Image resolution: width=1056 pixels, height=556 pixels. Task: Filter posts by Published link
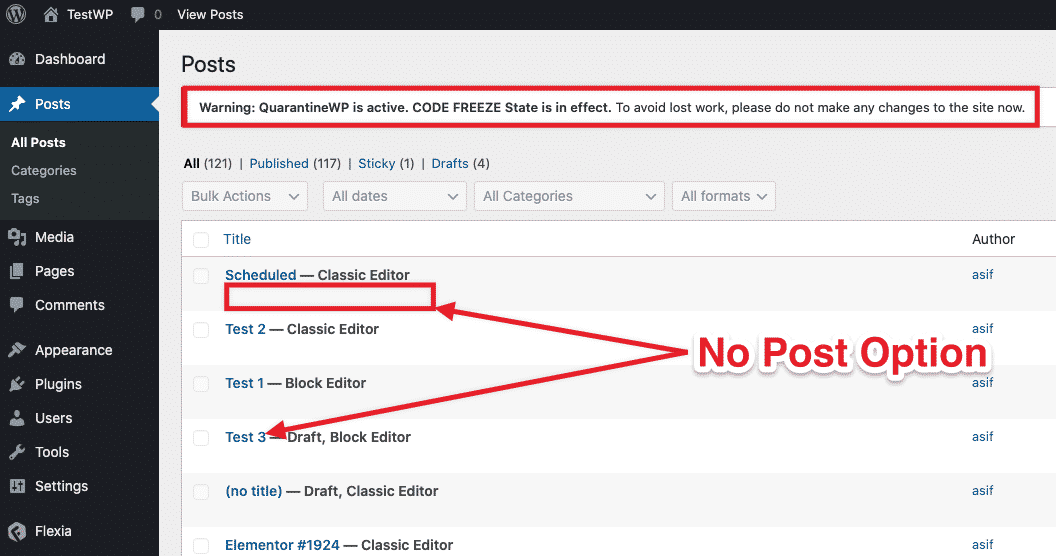pyautogui.click(x=279, y=163)
